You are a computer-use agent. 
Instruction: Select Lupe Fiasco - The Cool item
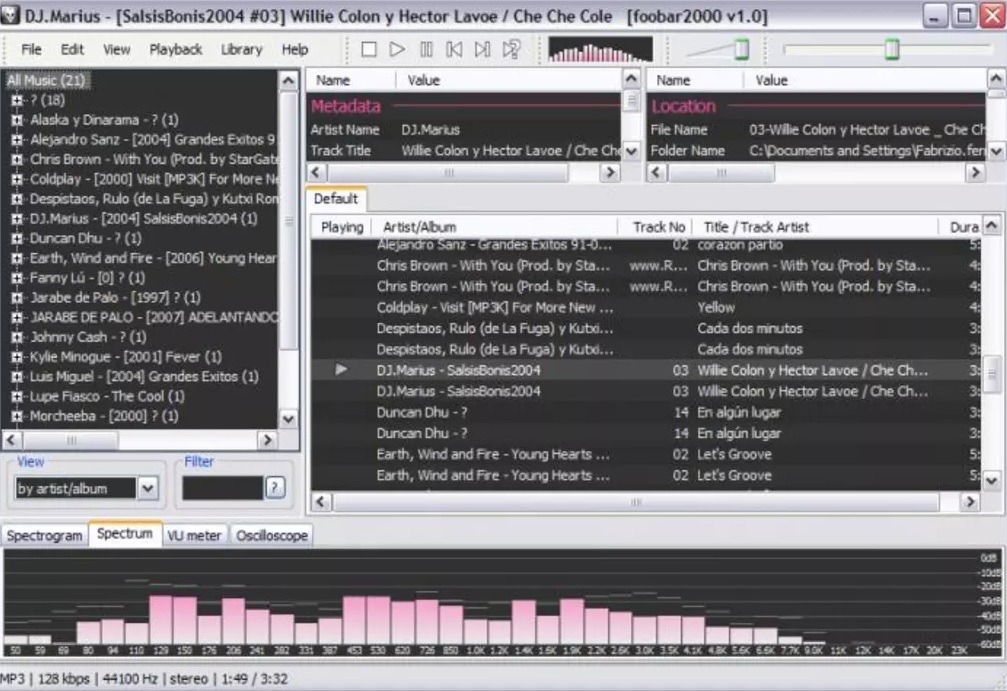click(x=107, y=396)
